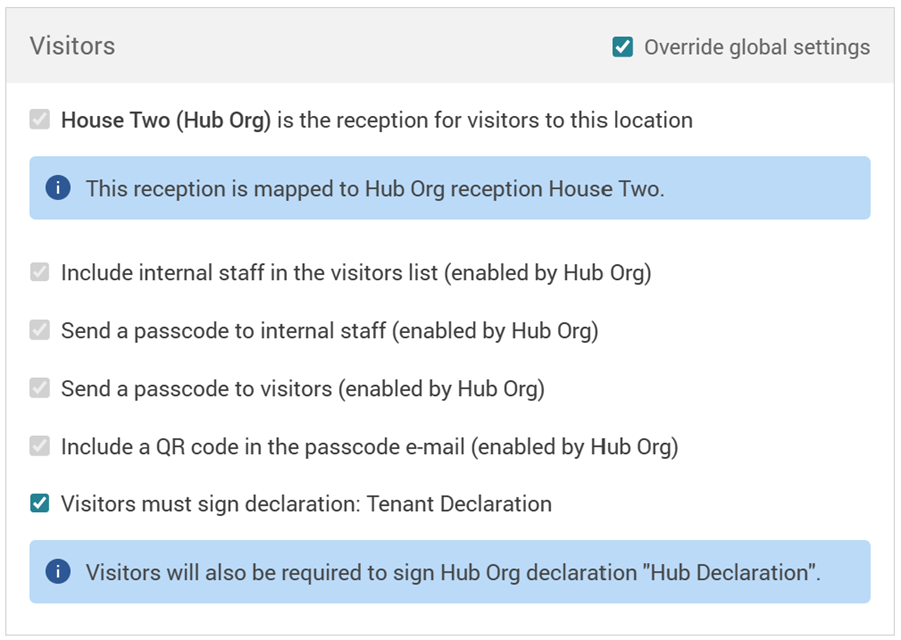Click the "Send a passcode to internal staff" label
901x640 pixels.
coord(329,331)
